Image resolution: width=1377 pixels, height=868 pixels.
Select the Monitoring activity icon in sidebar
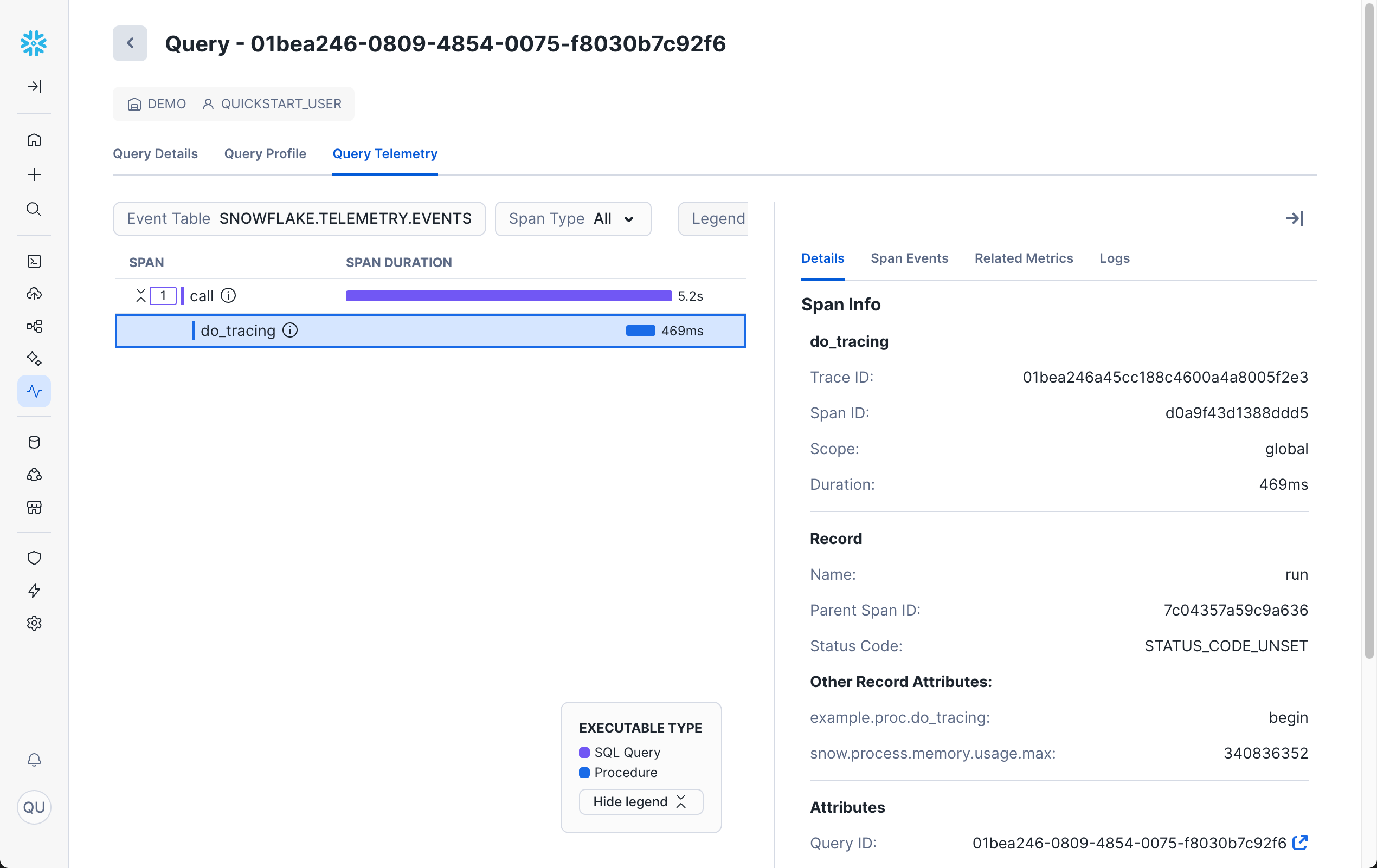pos(34,391)
